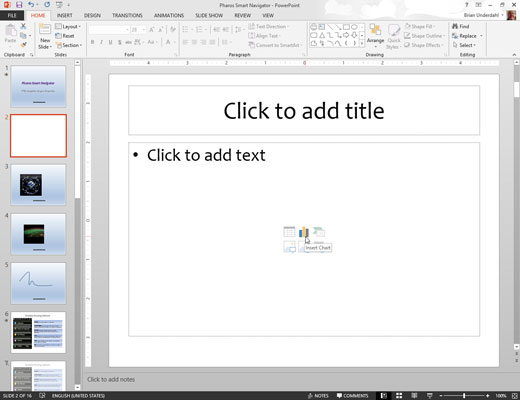Click the Insert Chart placeholder icon
Image resolution: width=520 pixels, height=400 pixels.
[304, 232]
